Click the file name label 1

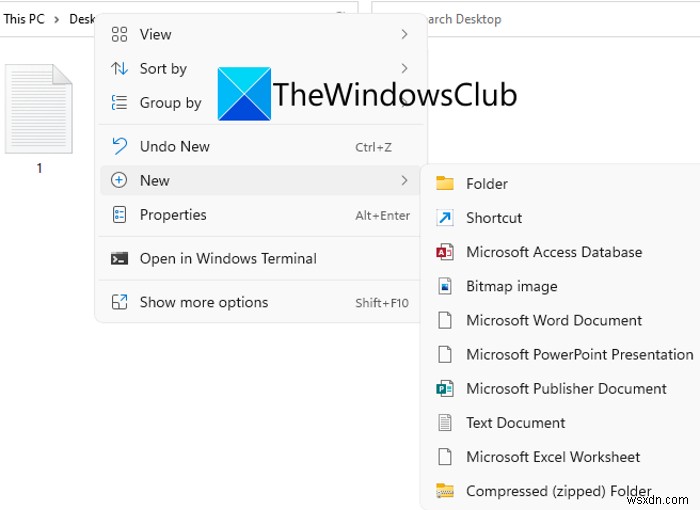(x=39, y=168)
